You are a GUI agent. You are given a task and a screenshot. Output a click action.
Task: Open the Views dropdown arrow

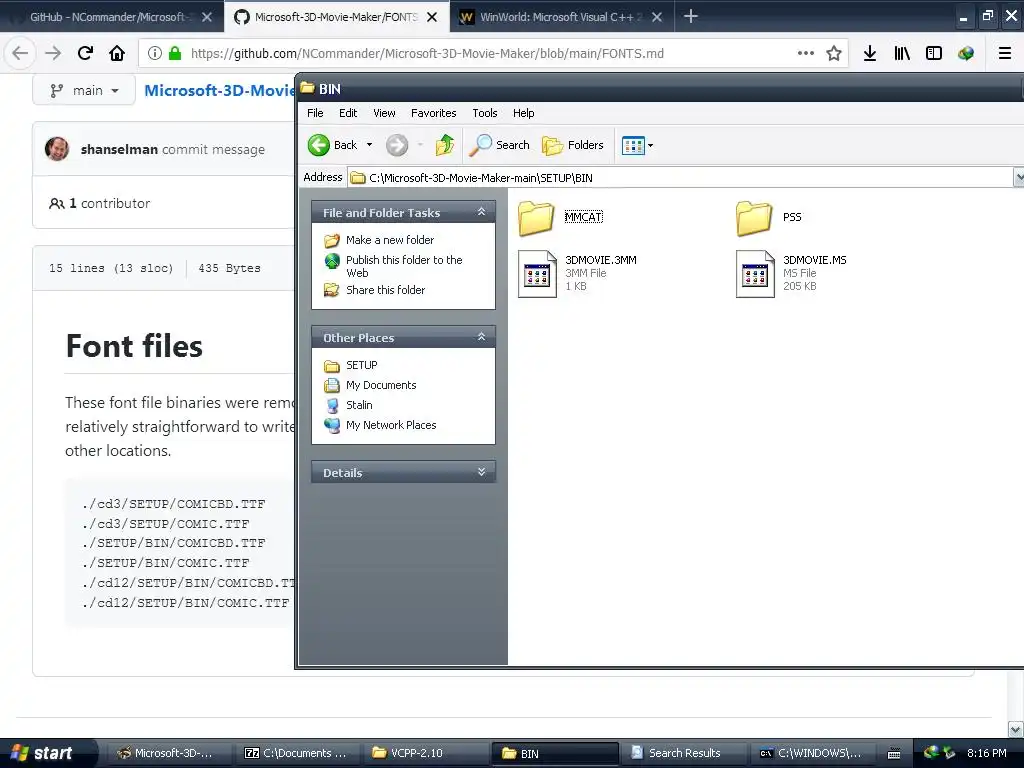click(650, 145)
